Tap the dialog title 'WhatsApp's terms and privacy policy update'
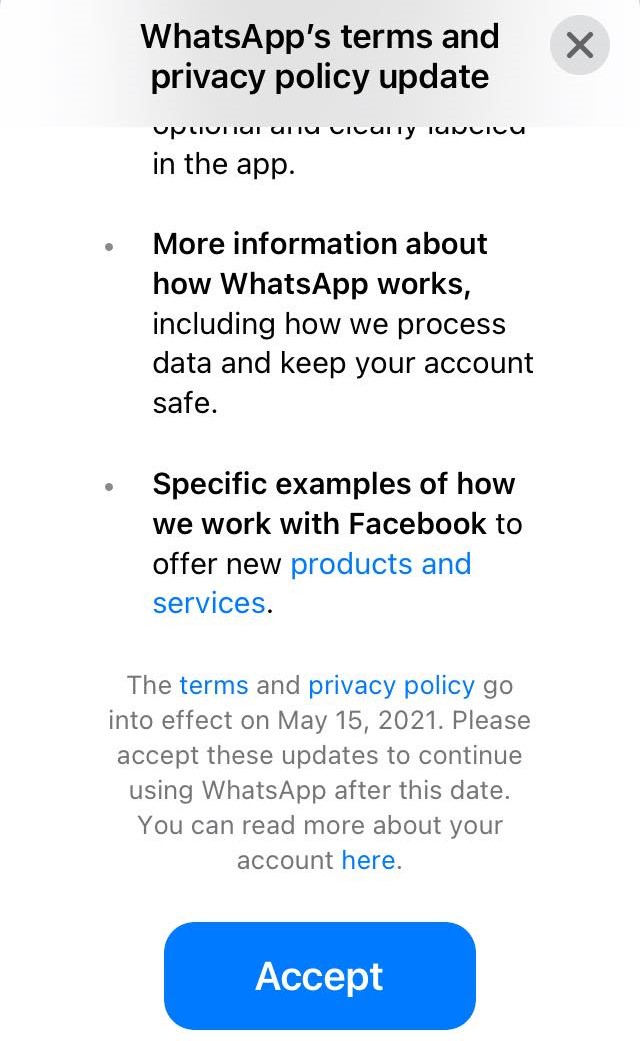The height and width of the screenshot is (1041, 640). (x=320, y=56)
